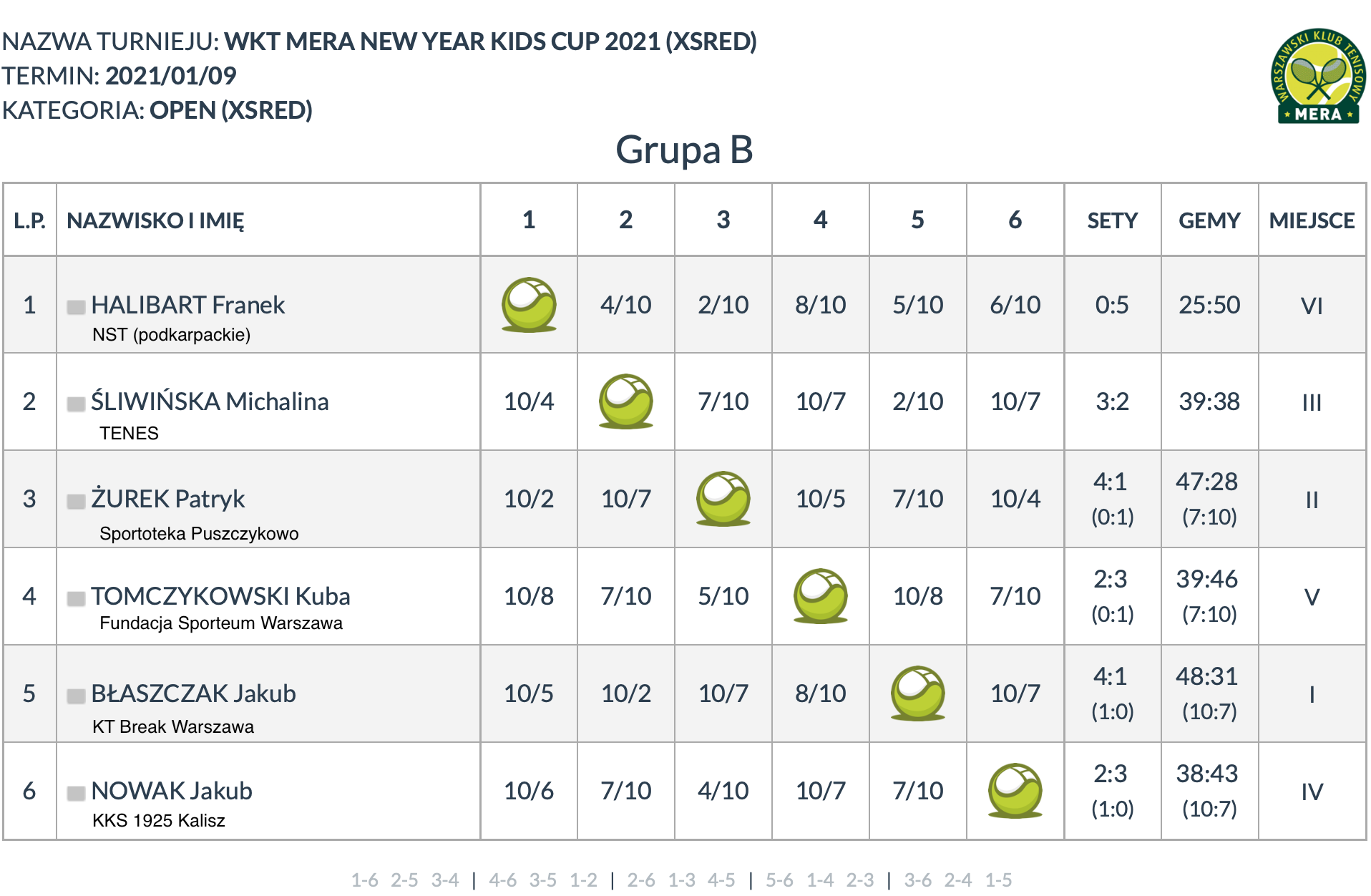Click tennis ball icon in TOMCZYKOWSKI Kuba row
Viewport: 1371px width, 896px height.
(x=821, y=596)
